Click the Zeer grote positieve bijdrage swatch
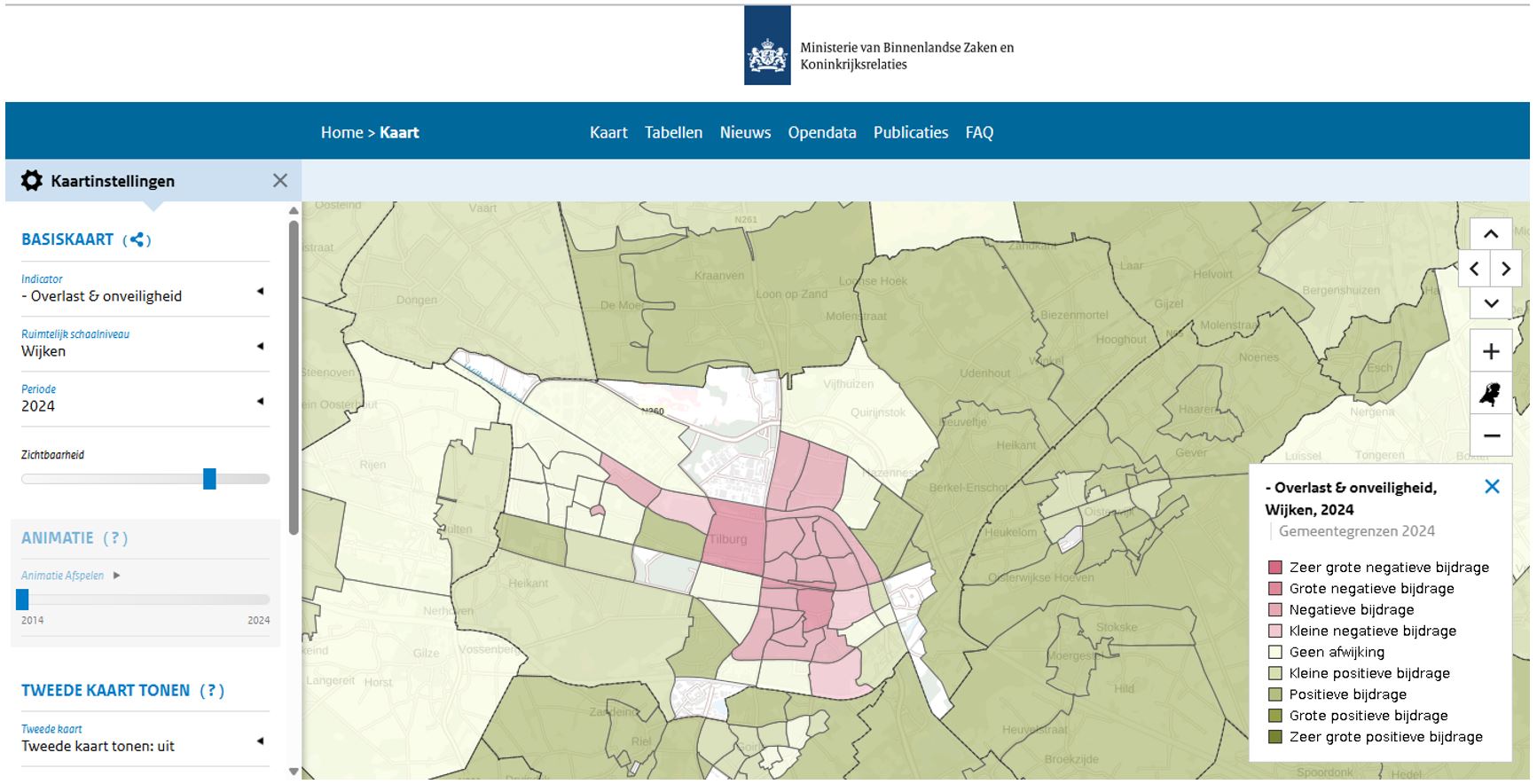Image resolution: width=1537 pixels, height=784 pixels. tap(1275, 737)
